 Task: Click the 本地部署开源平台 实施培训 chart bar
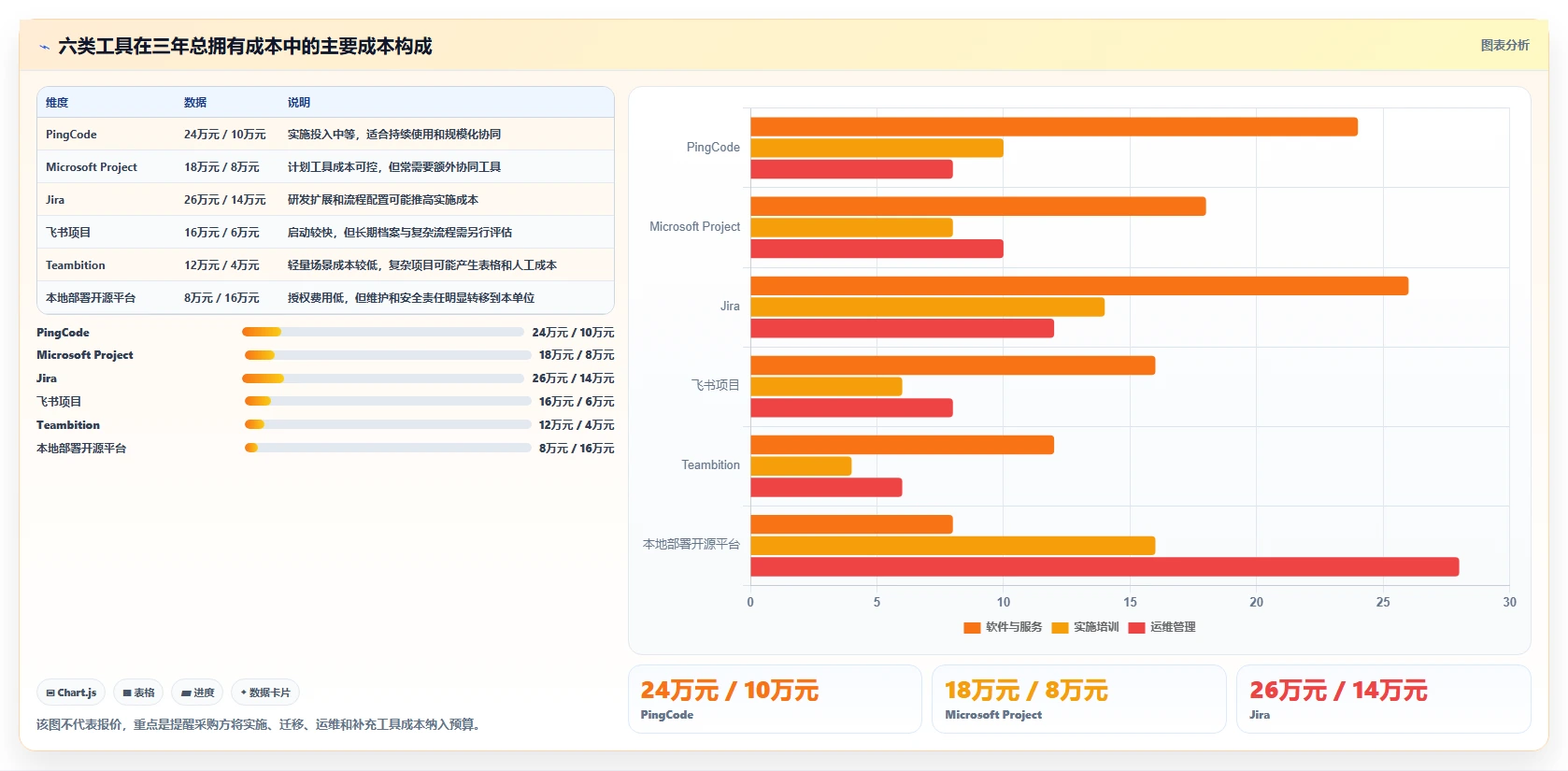tap(953, 546)
